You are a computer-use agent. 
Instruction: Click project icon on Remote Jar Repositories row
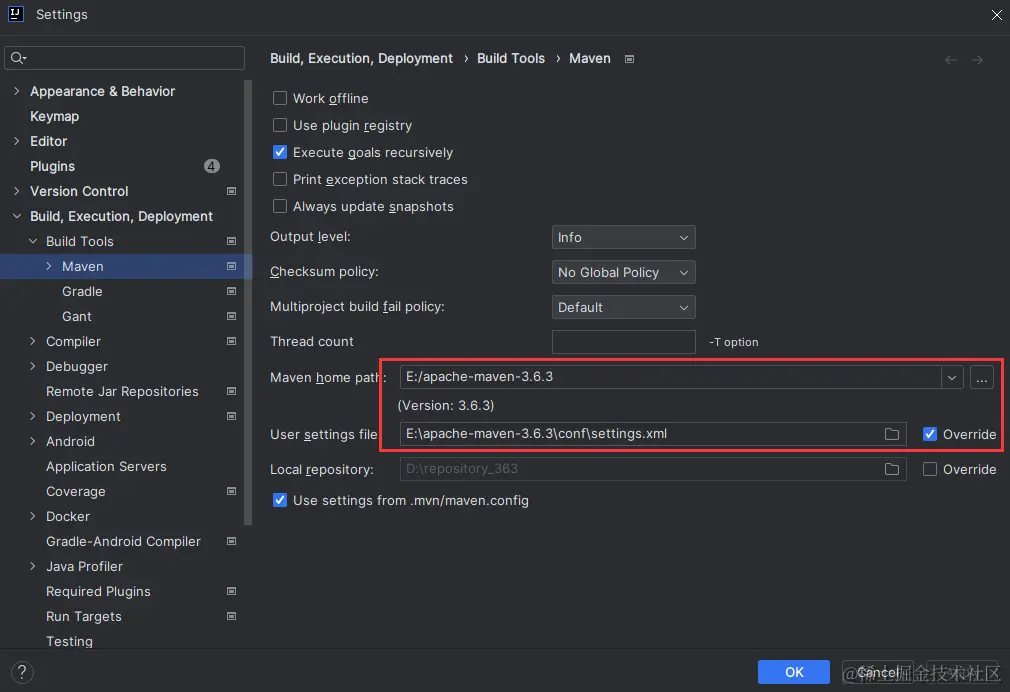point(231,391)
